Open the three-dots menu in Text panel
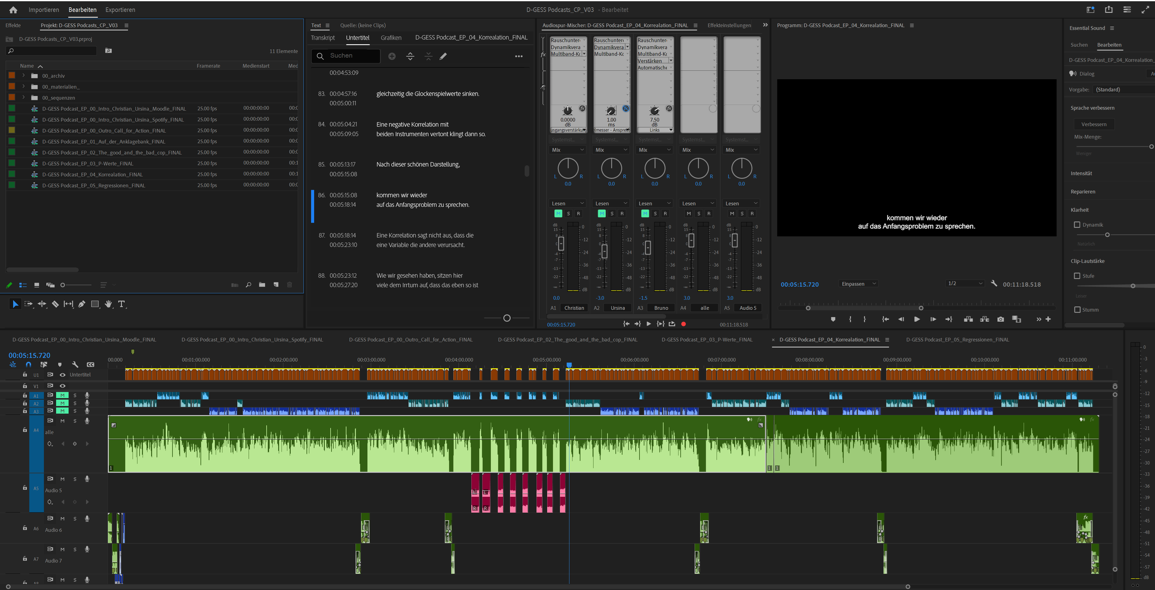 [519, 56]
